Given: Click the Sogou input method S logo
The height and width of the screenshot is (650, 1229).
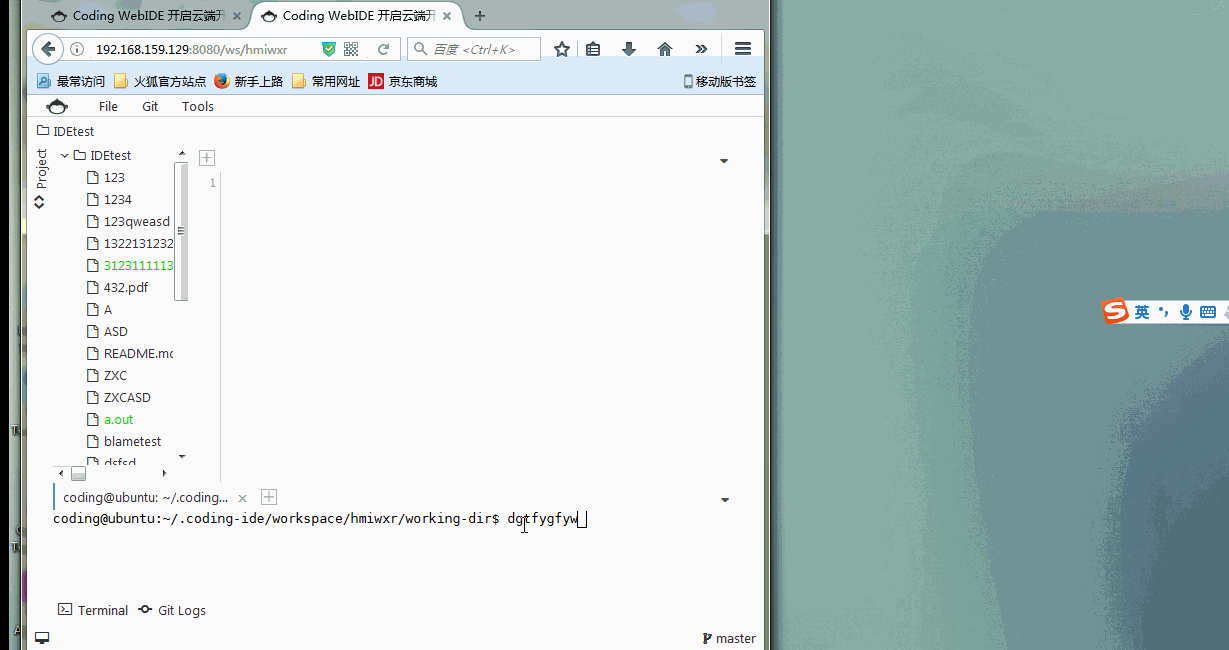Looking at the screenshot, I should (x=1116, y=311).
